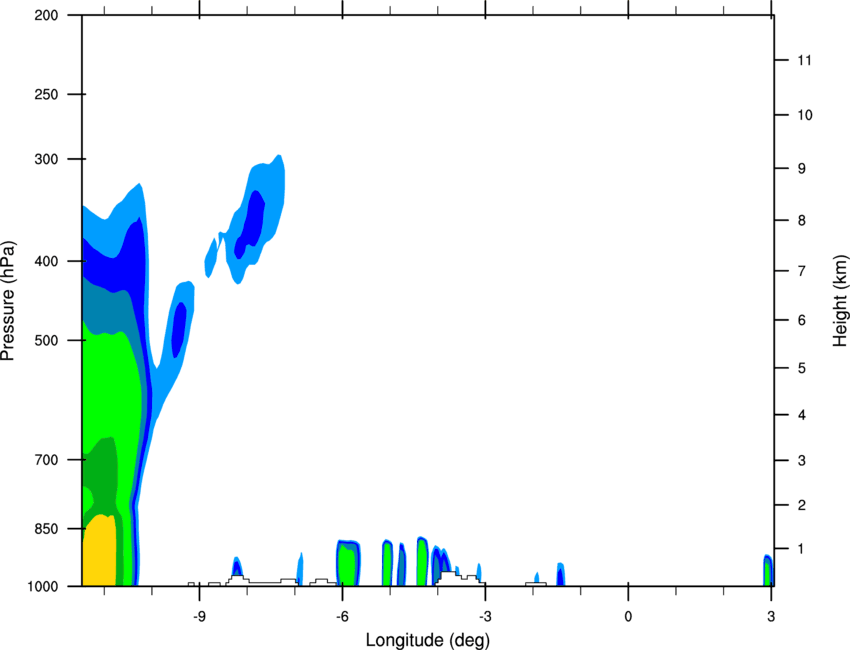The image size is (850, 650).
Task: Click the 7 km height label
Action: [x=801, y=271]
